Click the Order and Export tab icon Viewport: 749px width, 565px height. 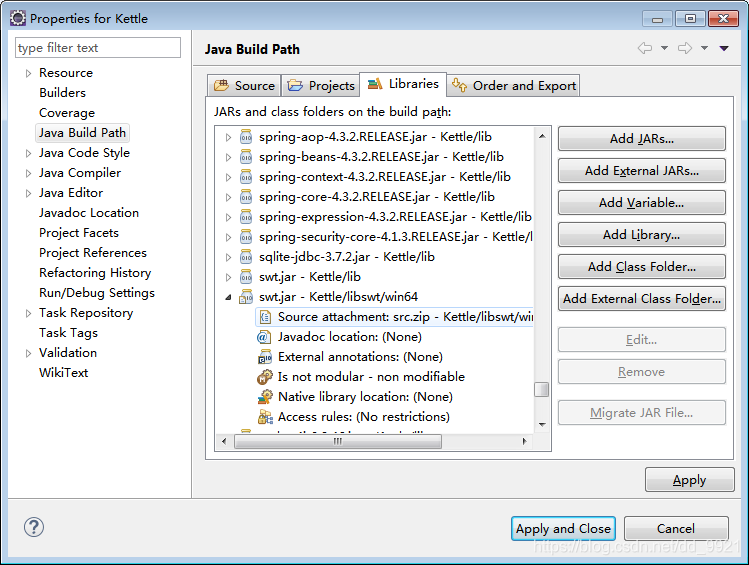point(460,85)
